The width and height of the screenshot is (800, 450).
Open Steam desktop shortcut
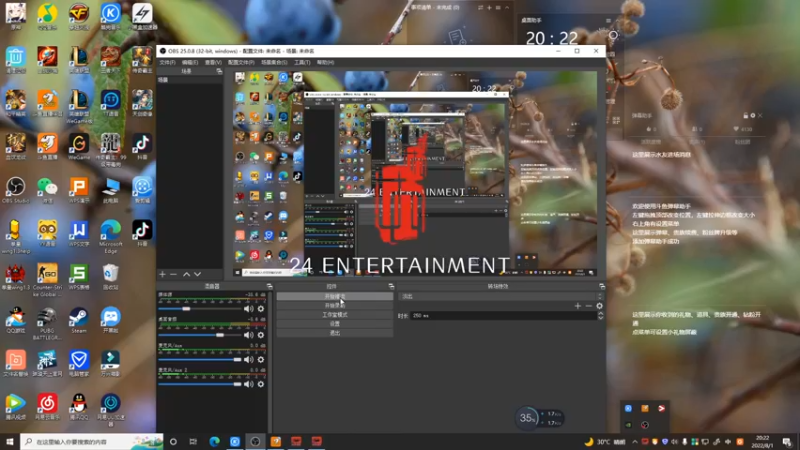(x=79, y=320)
